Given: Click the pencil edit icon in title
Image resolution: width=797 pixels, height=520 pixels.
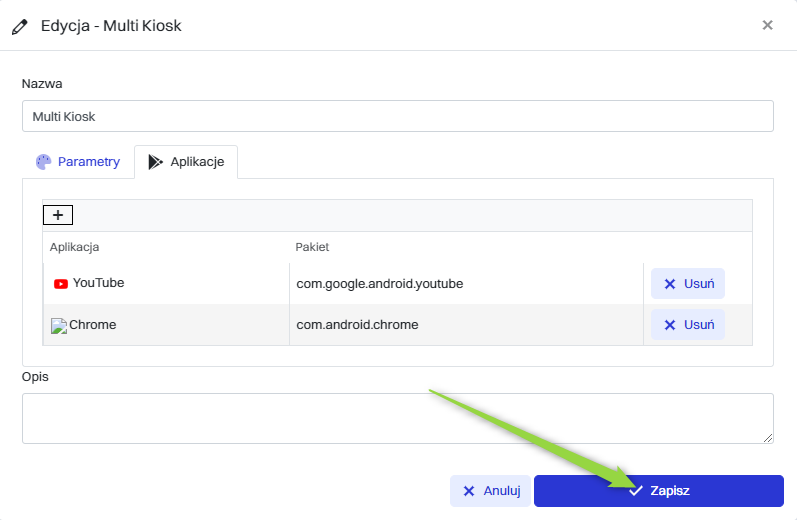Looking at the screenshot, I should point(21,25).
